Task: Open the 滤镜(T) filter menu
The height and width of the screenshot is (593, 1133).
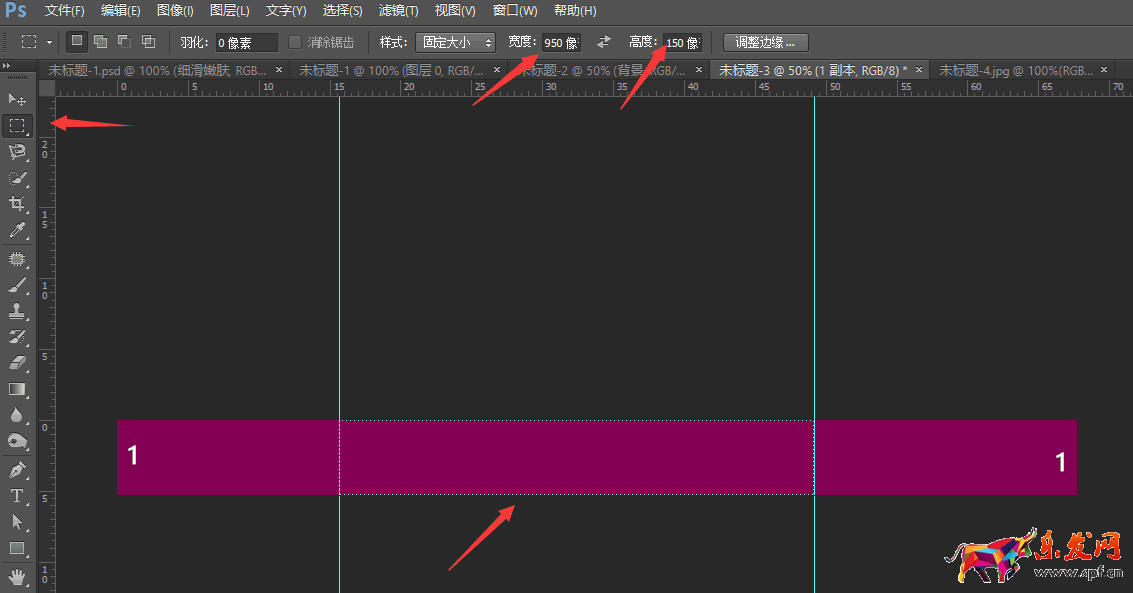Action: (x=398, y=11)
